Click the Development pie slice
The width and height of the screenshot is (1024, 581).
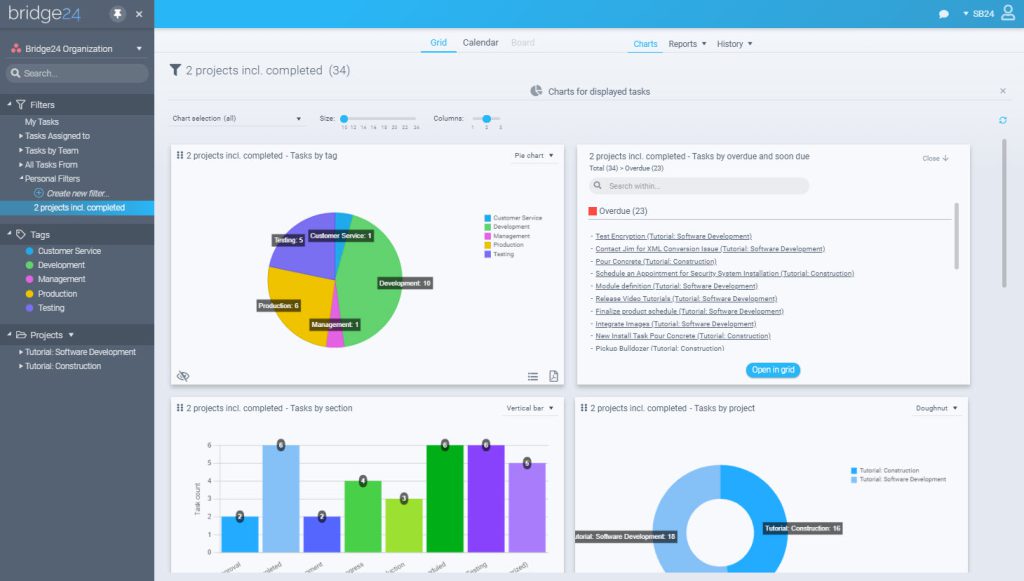click(x=370, y=281)
